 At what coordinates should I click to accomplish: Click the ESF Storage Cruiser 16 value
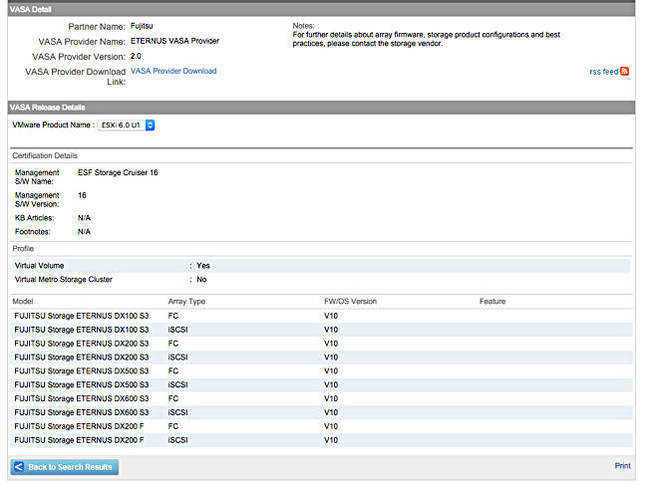[118, 172]
